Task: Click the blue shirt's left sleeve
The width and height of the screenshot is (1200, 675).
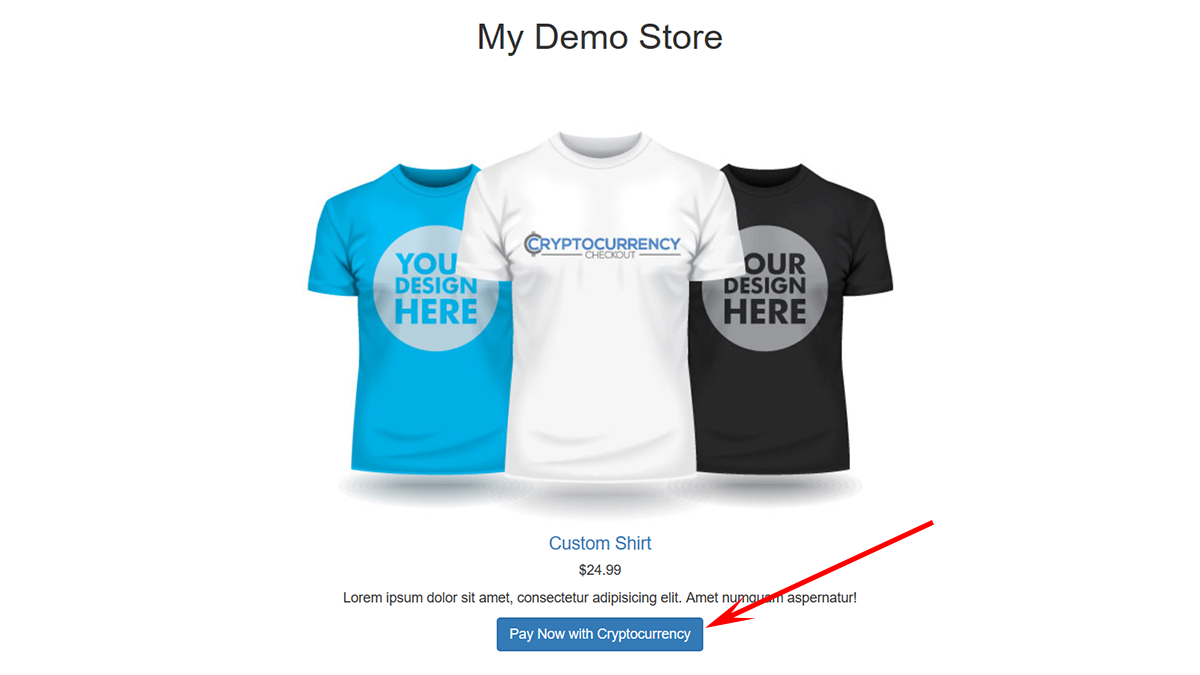Action: coord(330,240)
